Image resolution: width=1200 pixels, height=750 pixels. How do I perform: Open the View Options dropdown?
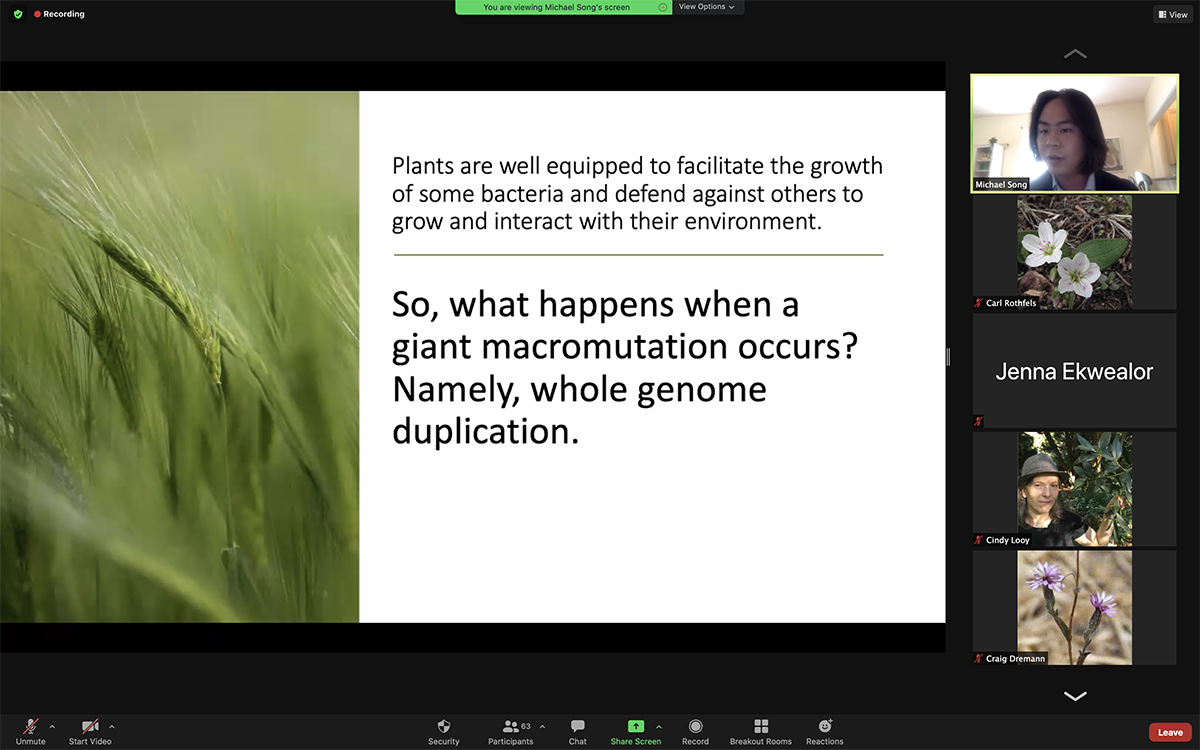(706, 7)
